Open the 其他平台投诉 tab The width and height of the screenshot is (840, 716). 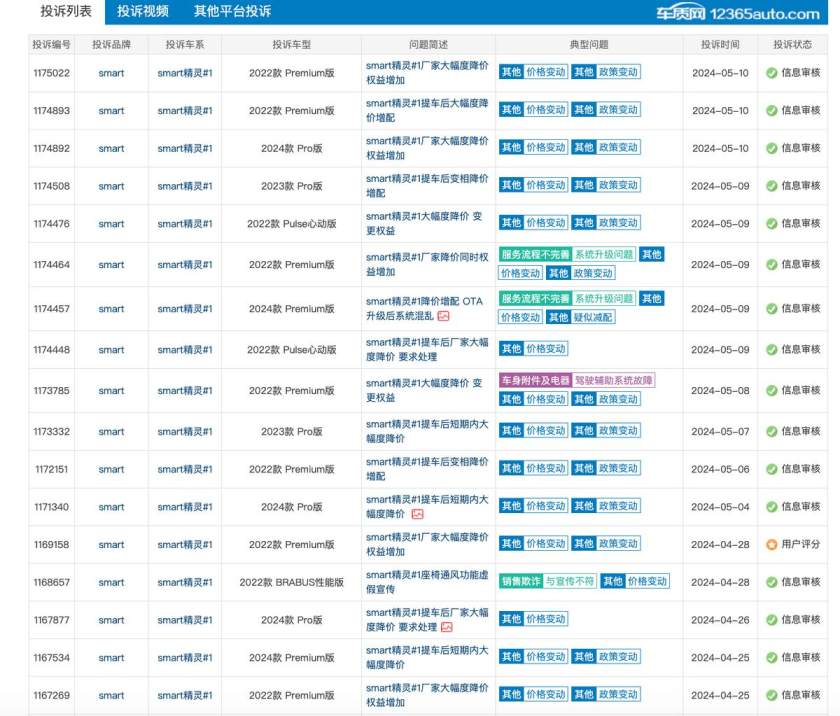coord(232,11)
